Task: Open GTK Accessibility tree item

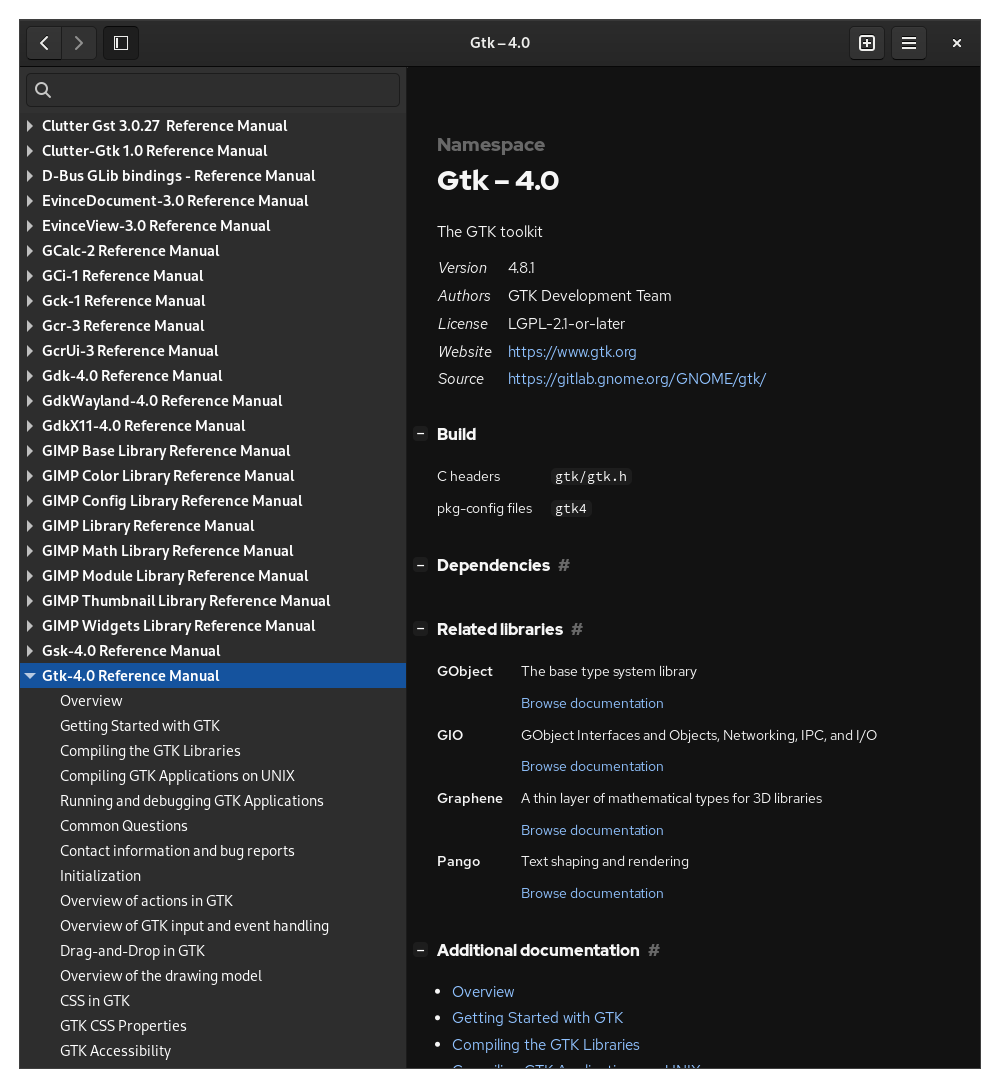Action: click(212, 1050)
